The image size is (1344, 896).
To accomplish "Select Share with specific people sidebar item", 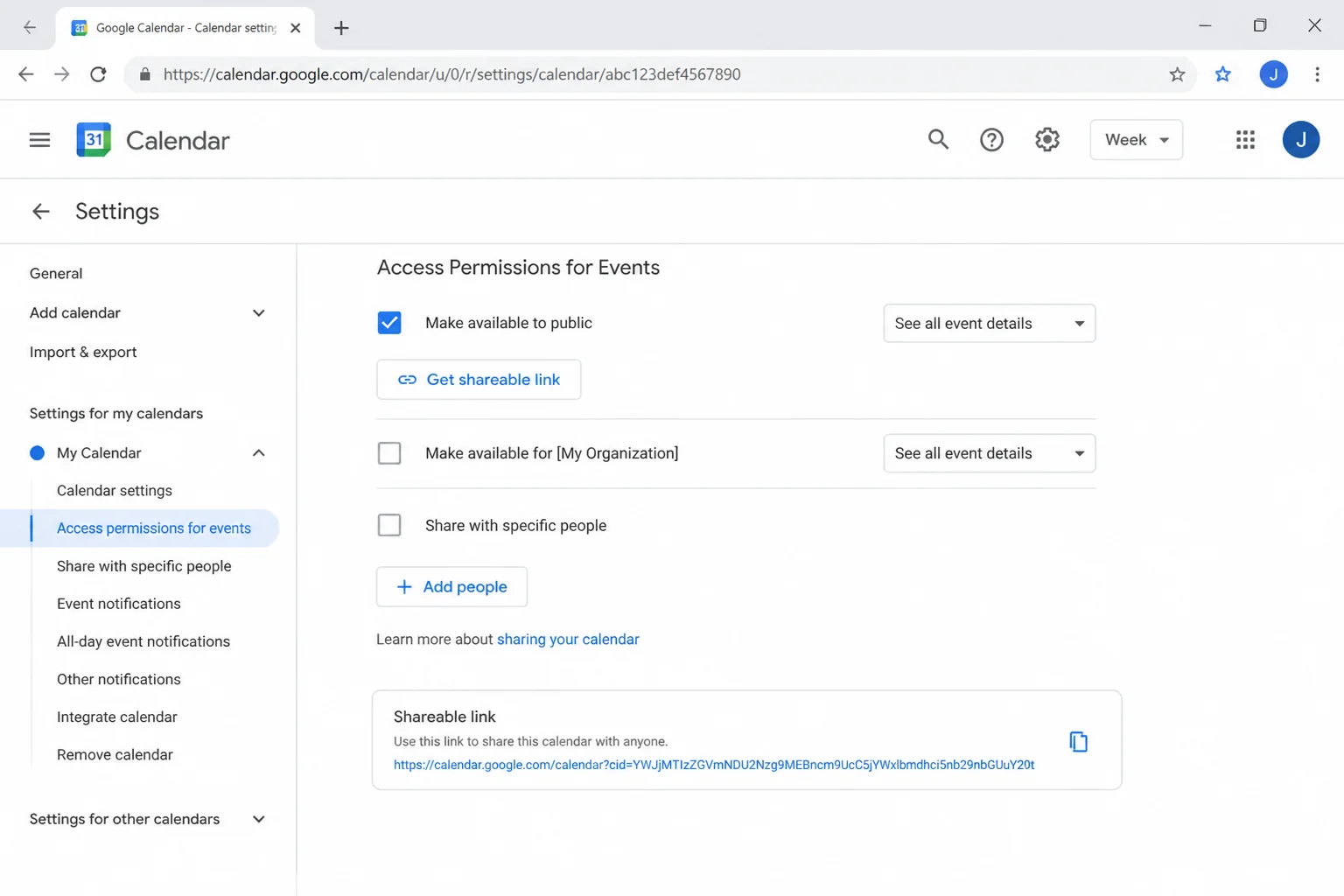I will [144, 566].
